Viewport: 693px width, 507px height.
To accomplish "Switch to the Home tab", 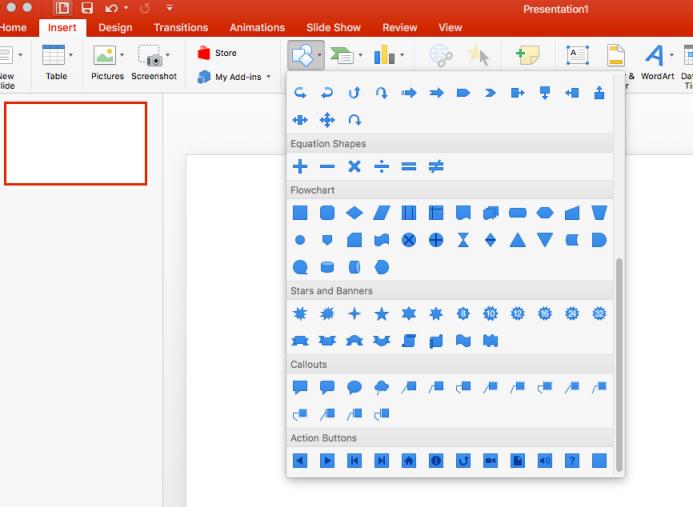I will coord(12,27).
